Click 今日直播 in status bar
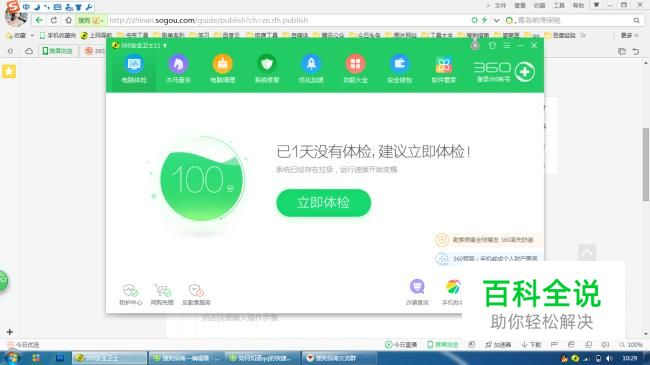This screenshot has width=650, height=365. (401, 344)
